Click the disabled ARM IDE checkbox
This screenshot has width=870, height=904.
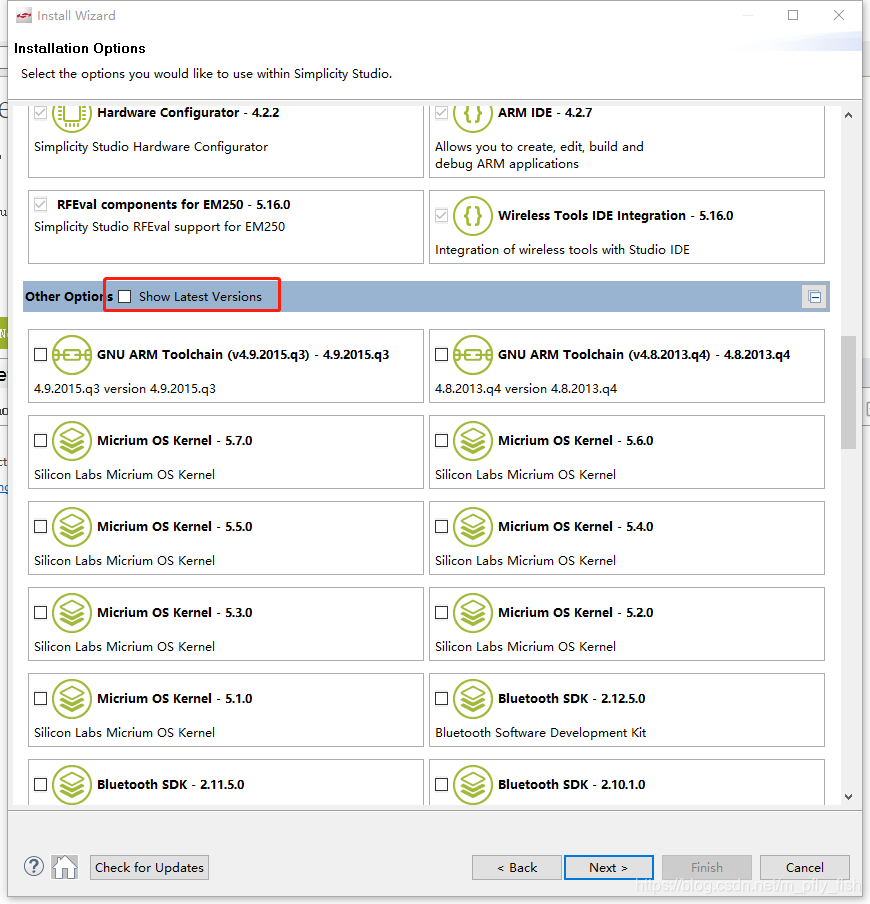click(x=442, y=112)
